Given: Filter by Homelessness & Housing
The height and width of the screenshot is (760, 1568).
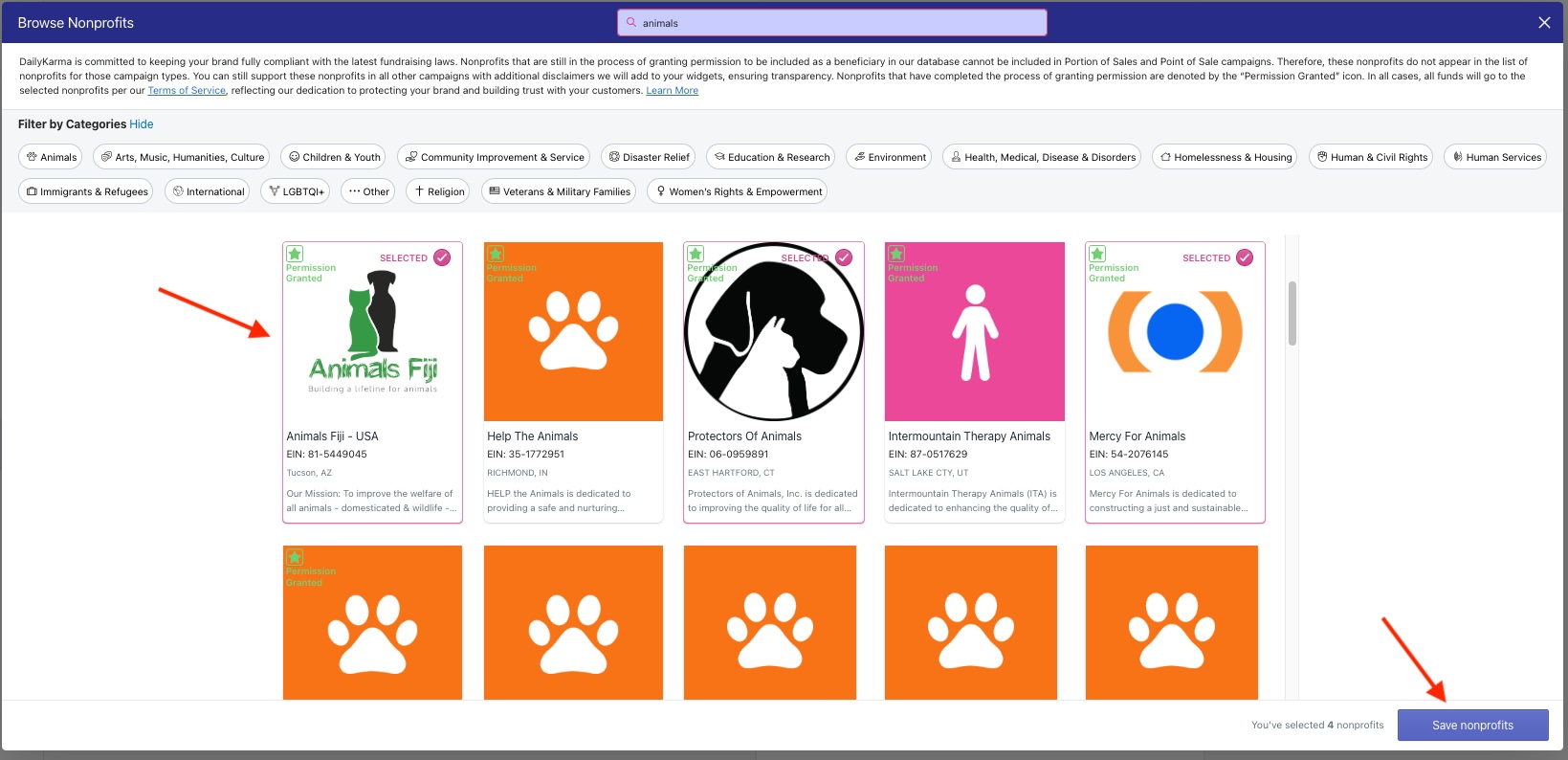Looking at the screenshot, I should coord(1225,157).
